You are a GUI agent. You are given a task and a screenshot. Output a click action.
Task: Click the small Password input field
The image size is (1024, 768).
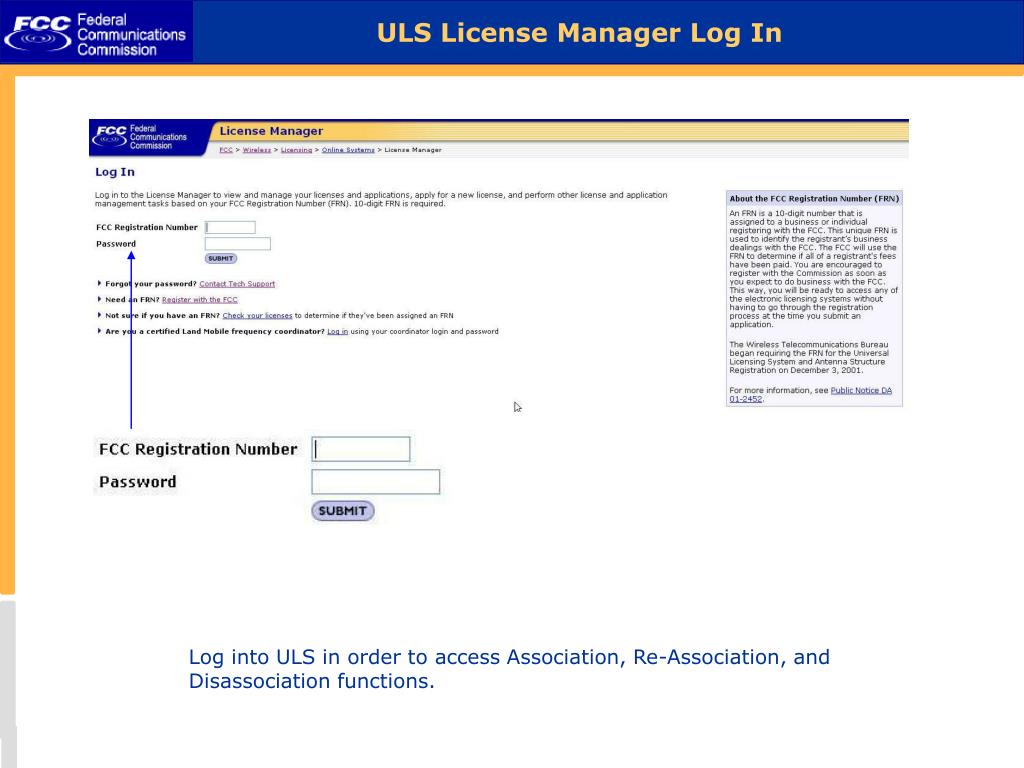tap(238, 244)
